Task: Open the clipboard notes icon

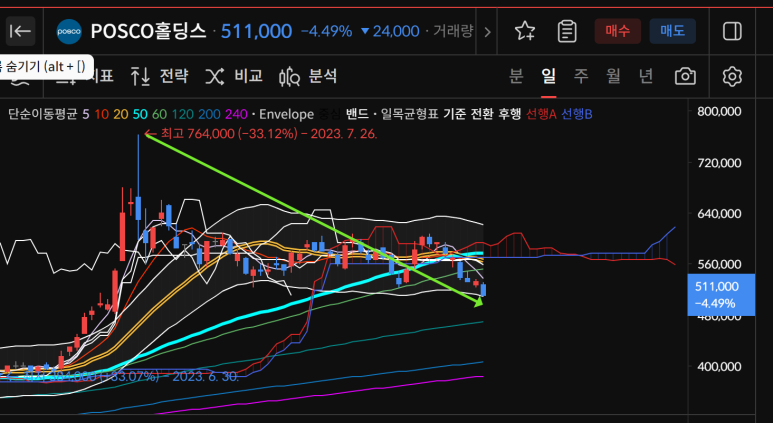Action: [x=567, y=32]
